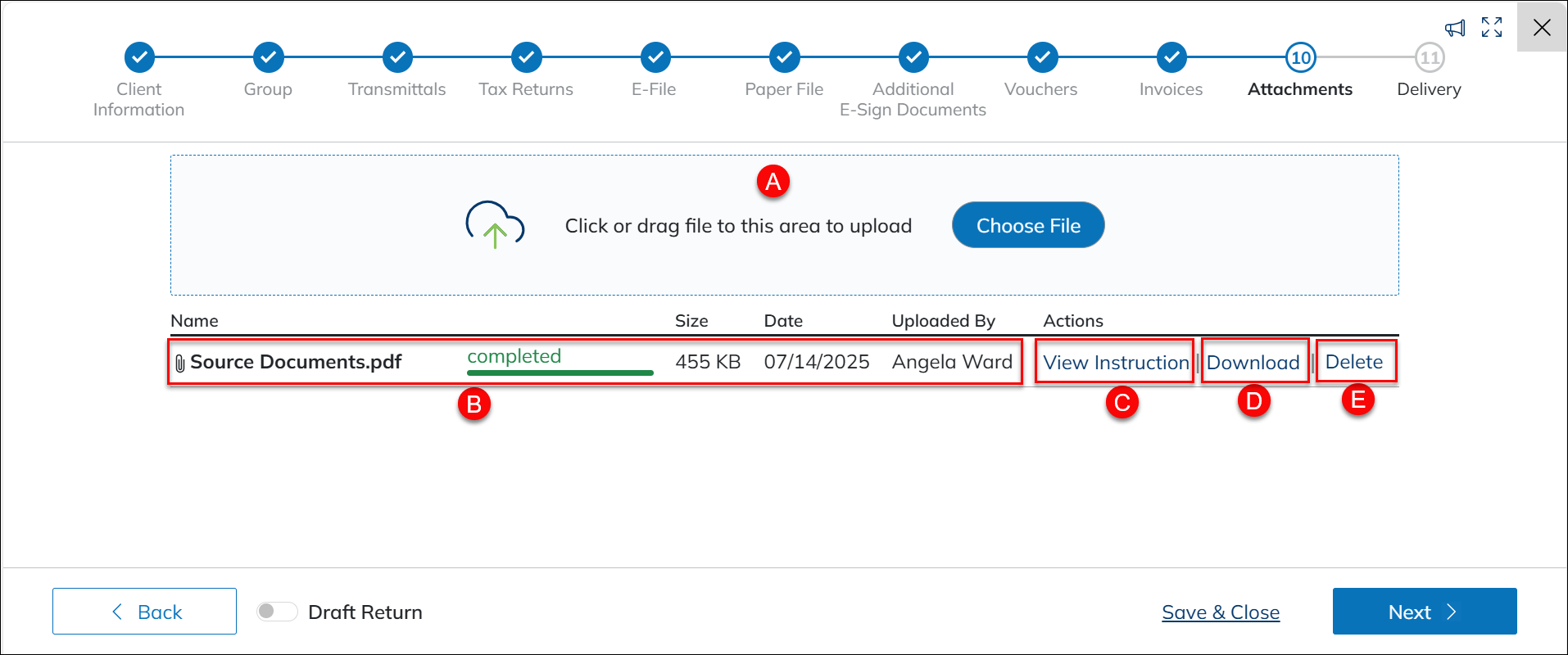Toggle the Draft Return switch

click(277, 612)
